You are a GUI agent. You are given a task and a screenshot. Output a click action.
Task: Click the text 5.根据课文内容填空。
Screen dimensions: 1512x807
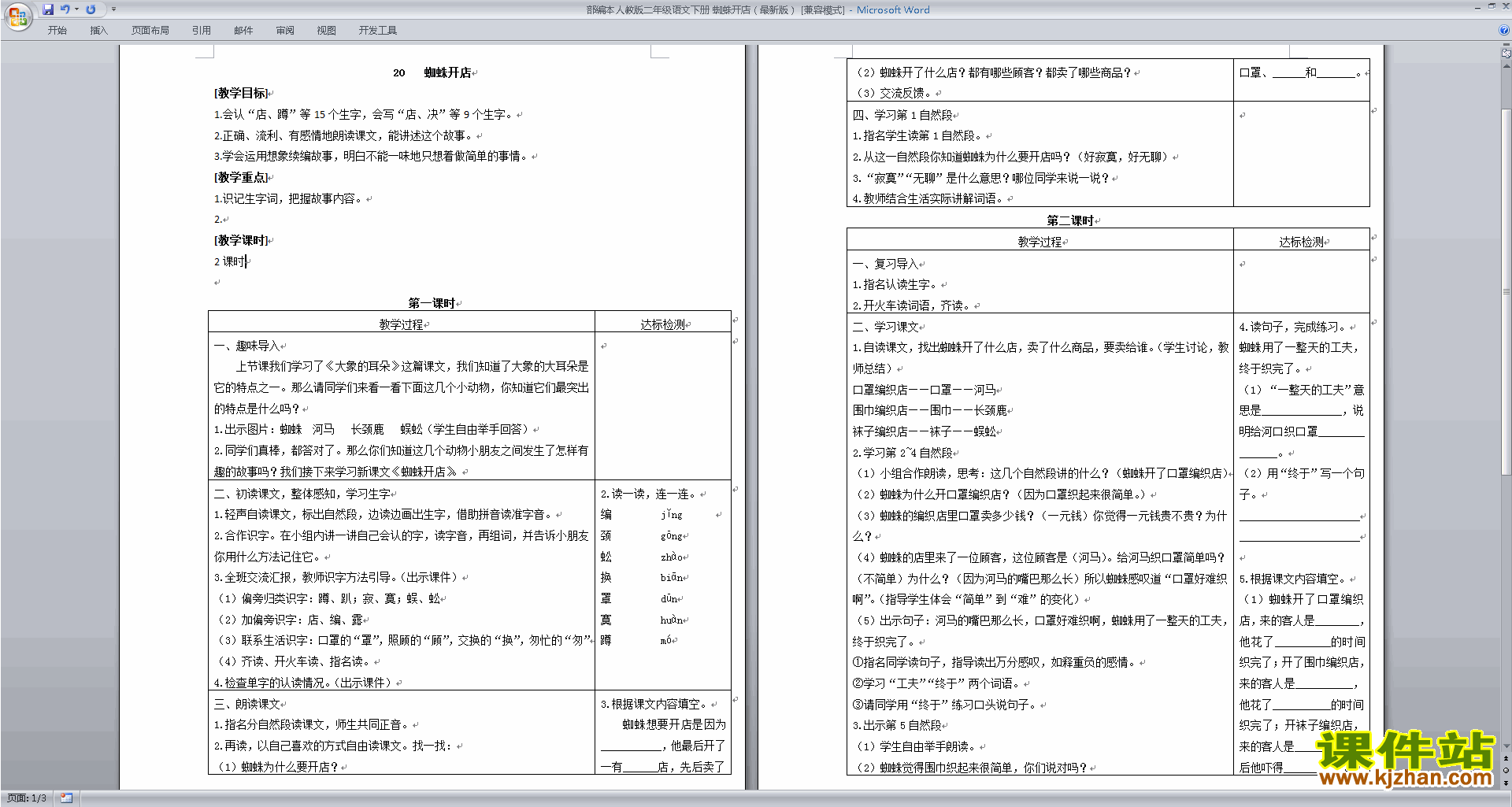point(1293,579)
